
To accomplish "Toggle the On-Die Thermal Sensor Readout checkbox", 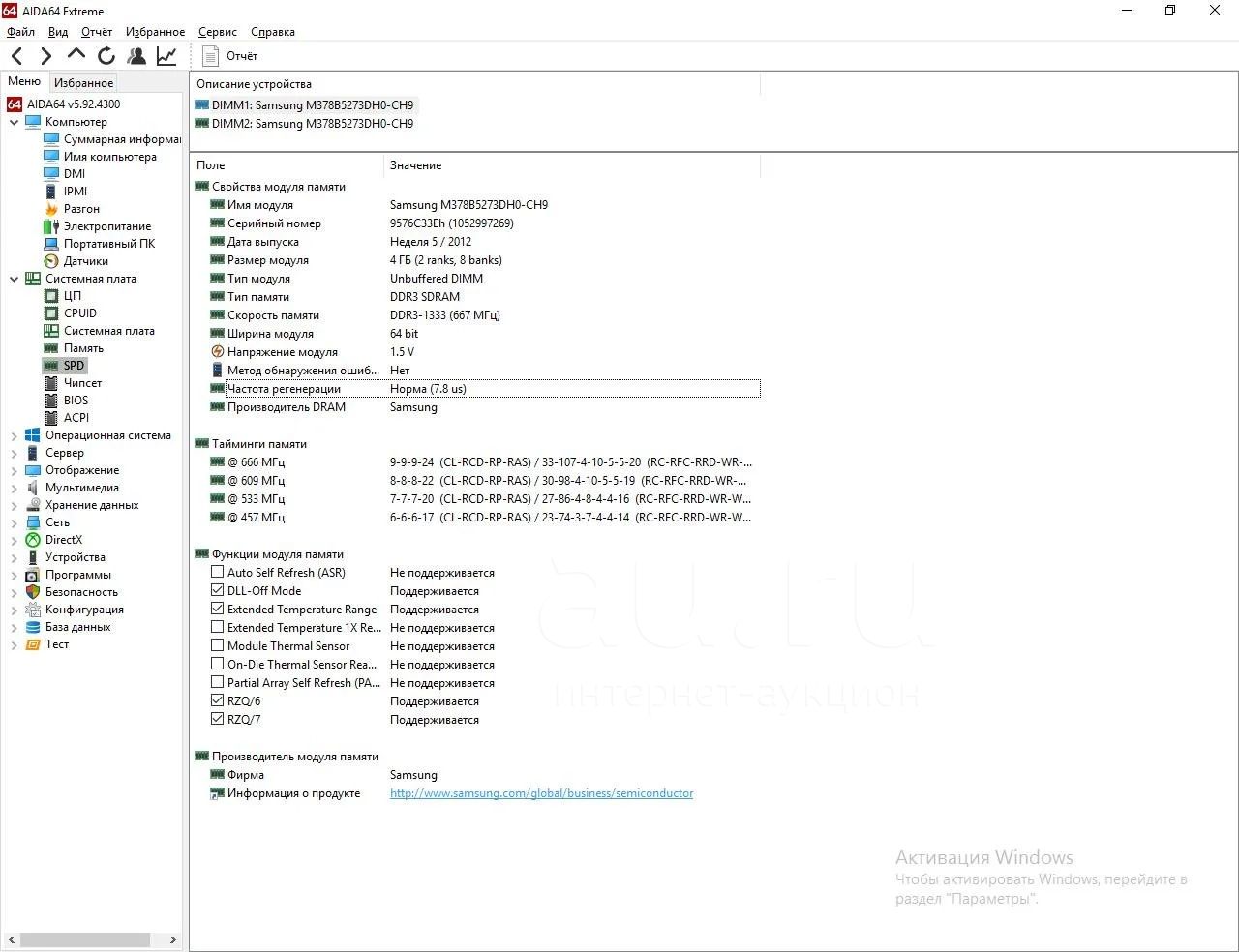I will click(x=218, y=665).
